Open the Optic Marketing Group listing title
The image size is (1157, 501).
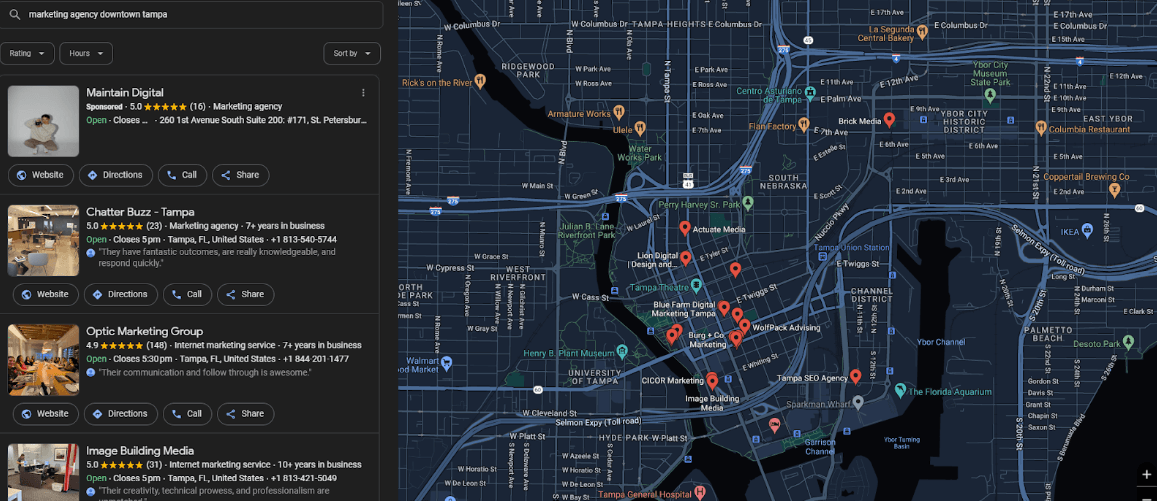coord(145,331)
